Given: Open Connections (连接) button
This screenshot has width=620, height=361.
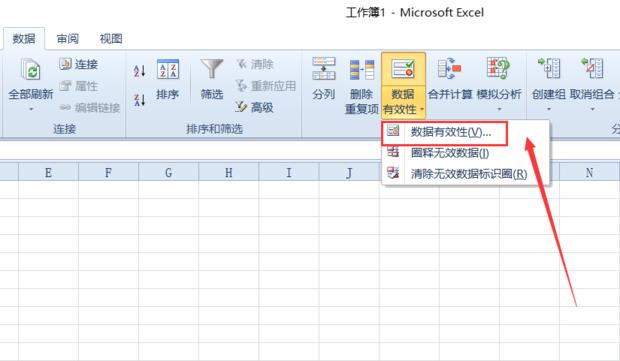Looking at the screenshot, I should pyautogui.click(x=79, y=64).
